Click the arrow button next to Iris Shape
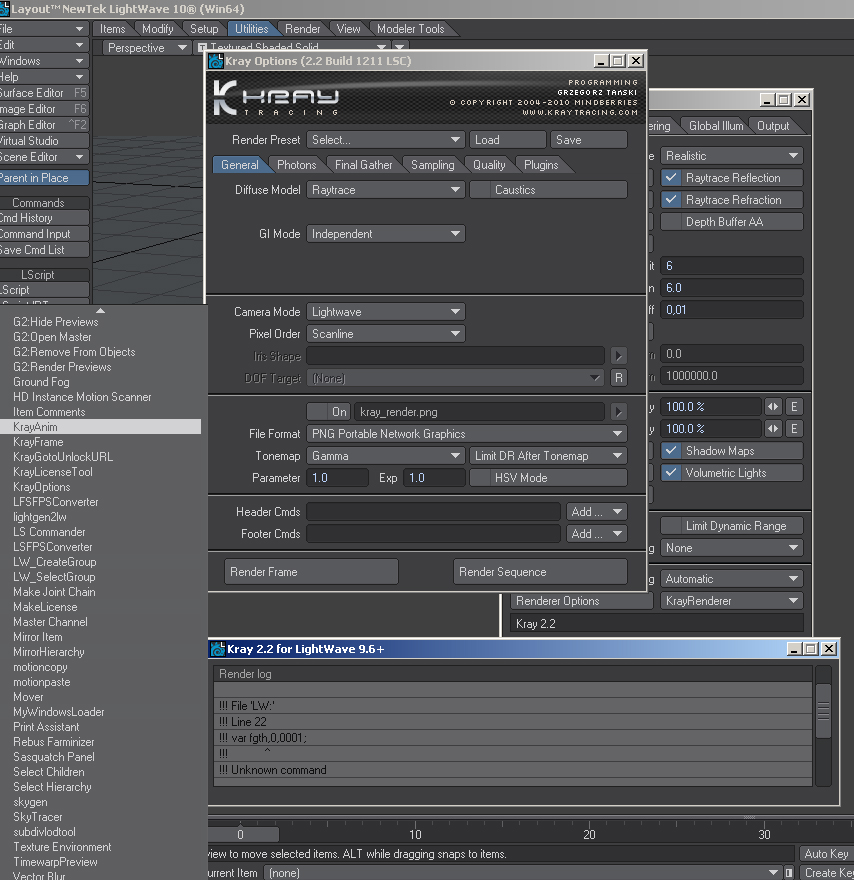Image resolution: width=854 pixels, height=880 pixels. tap(618, 356)
